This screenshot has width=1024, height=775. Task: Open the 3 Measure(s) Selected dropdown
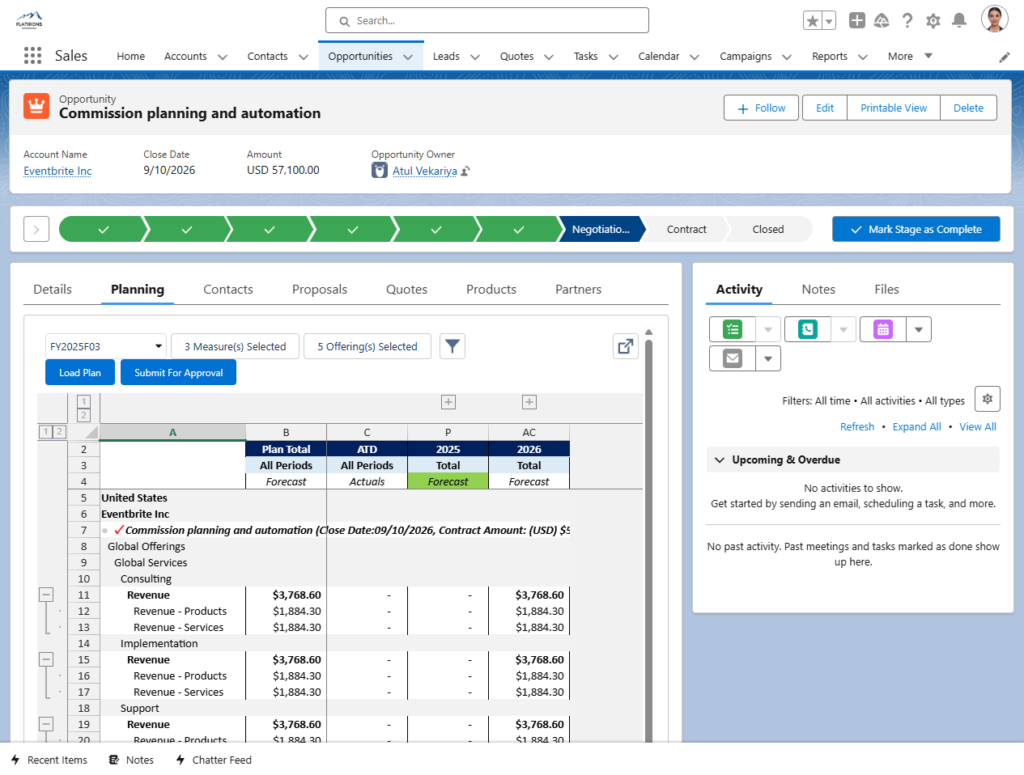pos(235,346)
